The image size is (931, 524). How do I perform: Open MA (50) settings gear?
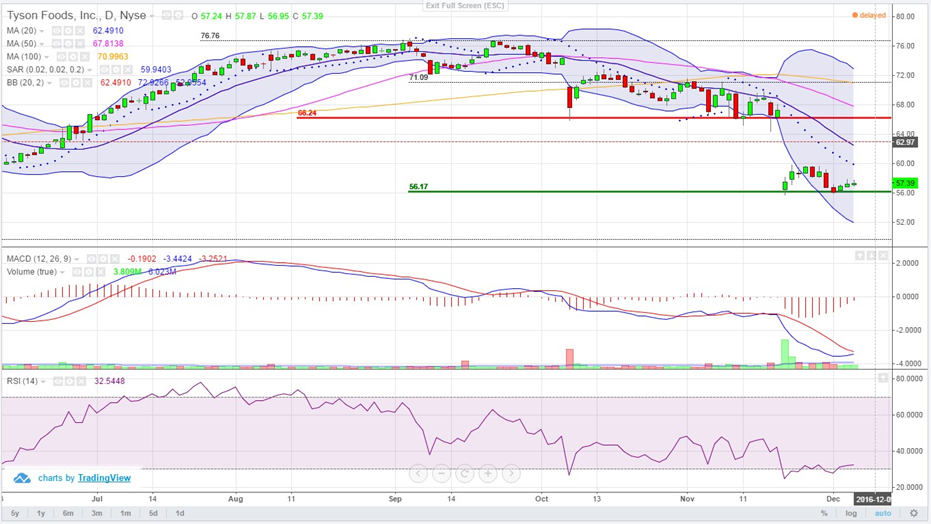[x=68, y=43]
